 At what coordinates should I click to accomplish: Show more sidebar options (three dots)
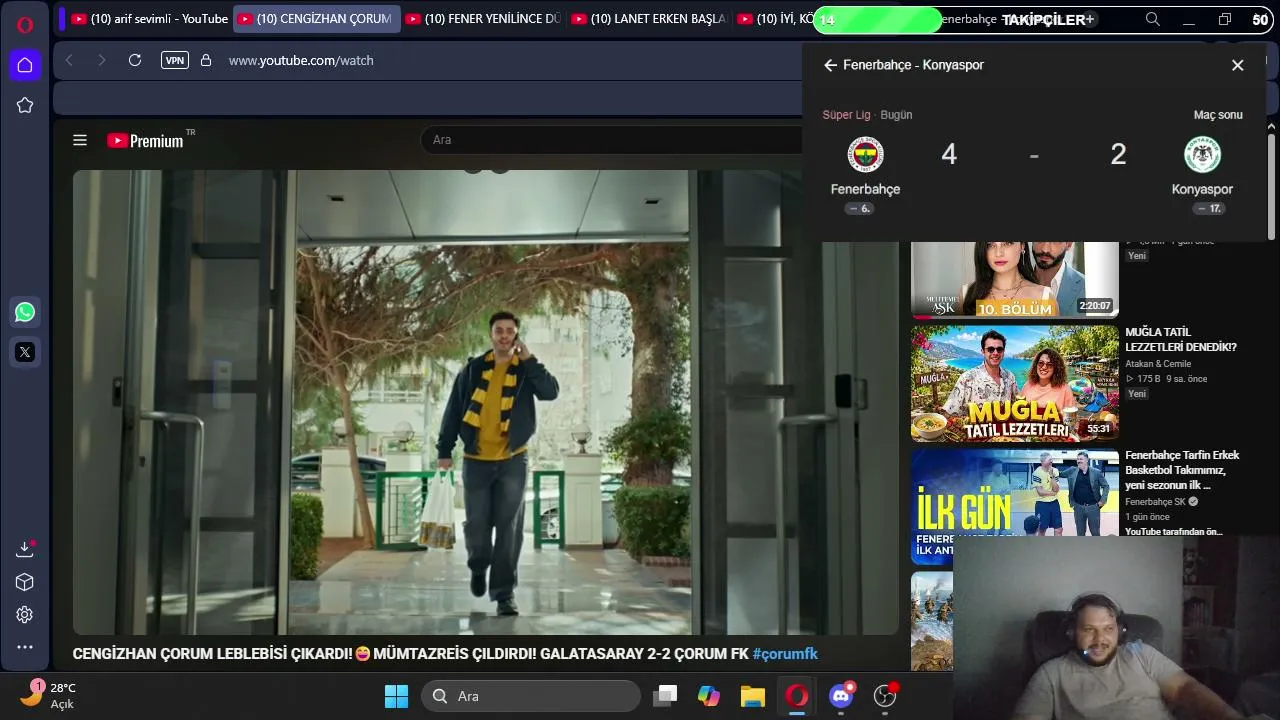coord(25,647)
